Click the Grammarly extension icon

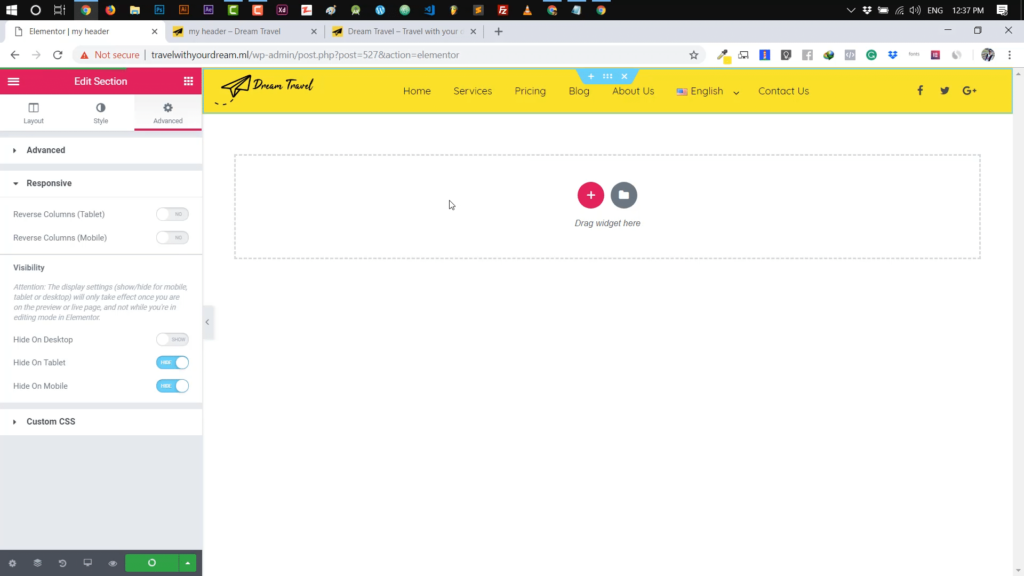[871, 56]
